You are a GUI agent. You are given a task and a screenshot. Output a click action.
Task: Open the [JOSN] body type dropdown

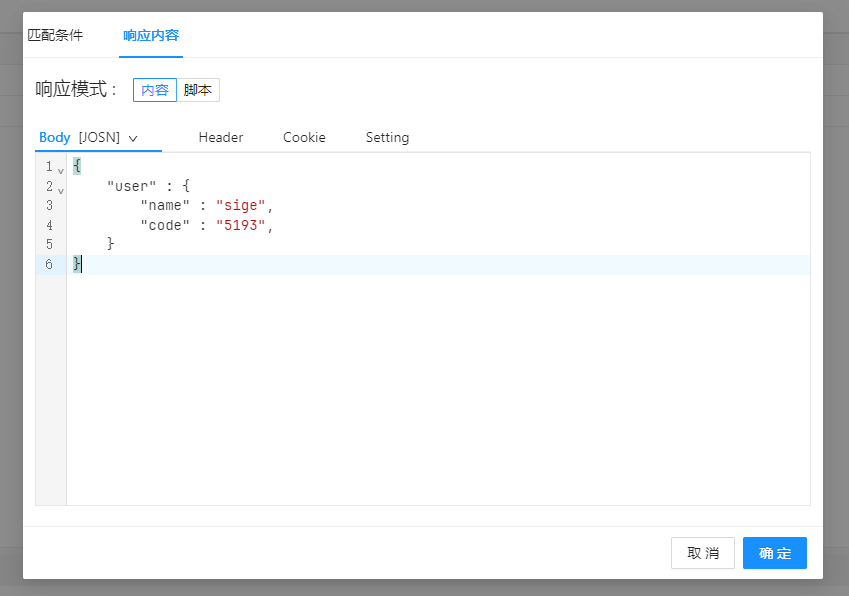108,138
